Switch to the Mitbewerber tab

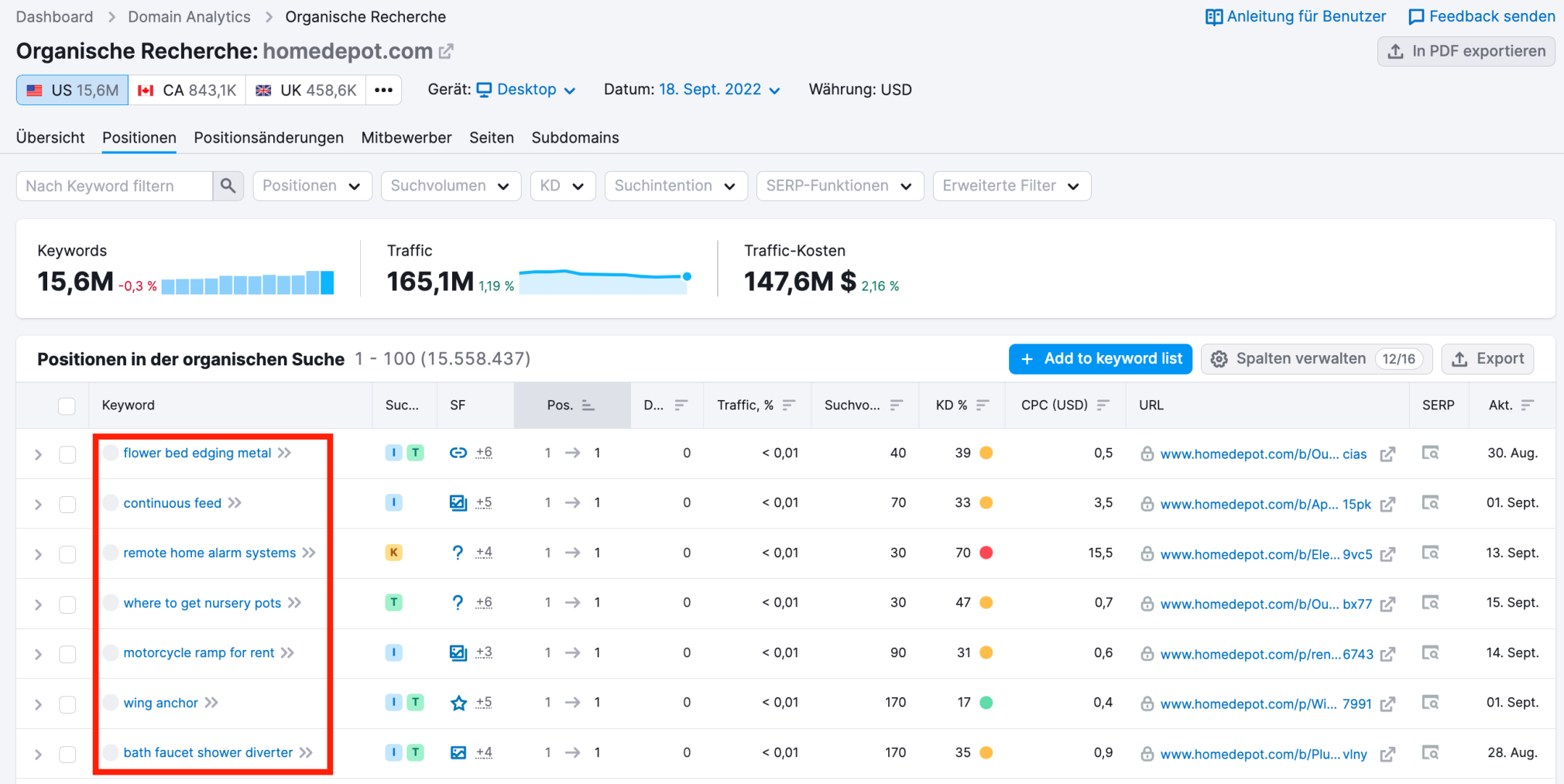coord(406,137)
